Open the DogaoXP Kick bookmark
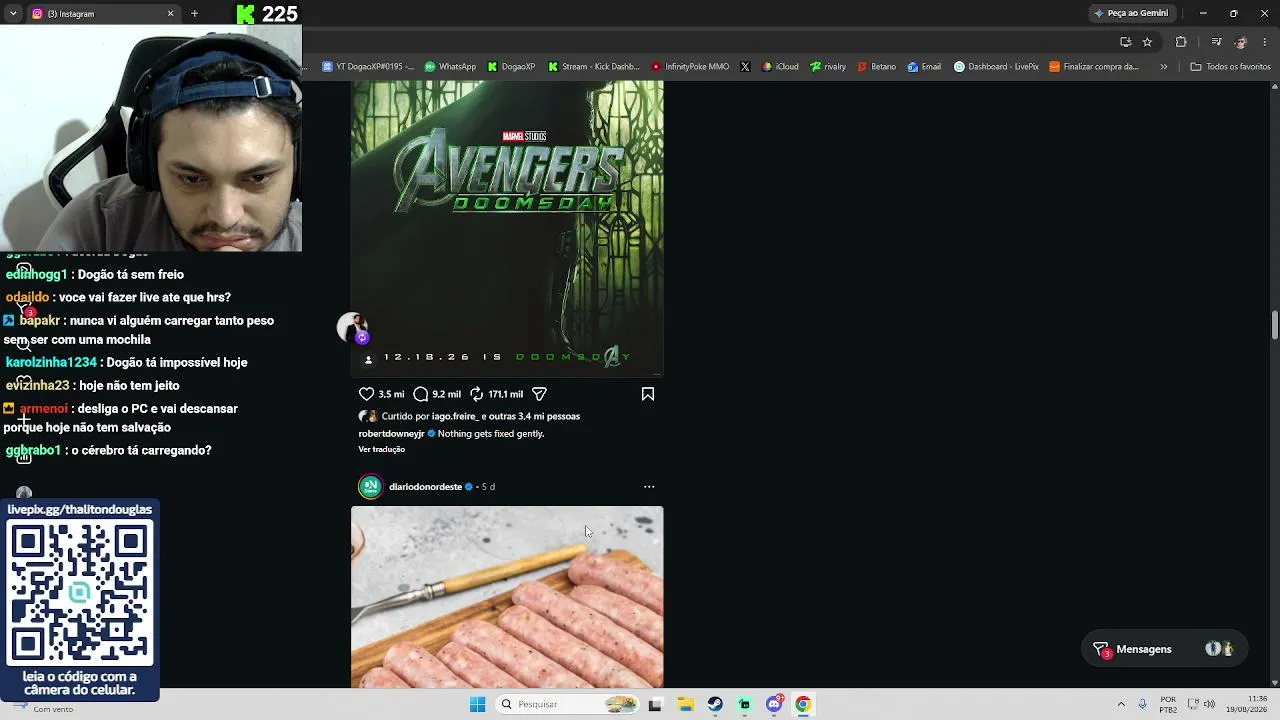The image size is (1280, 720). coord(511,67)
